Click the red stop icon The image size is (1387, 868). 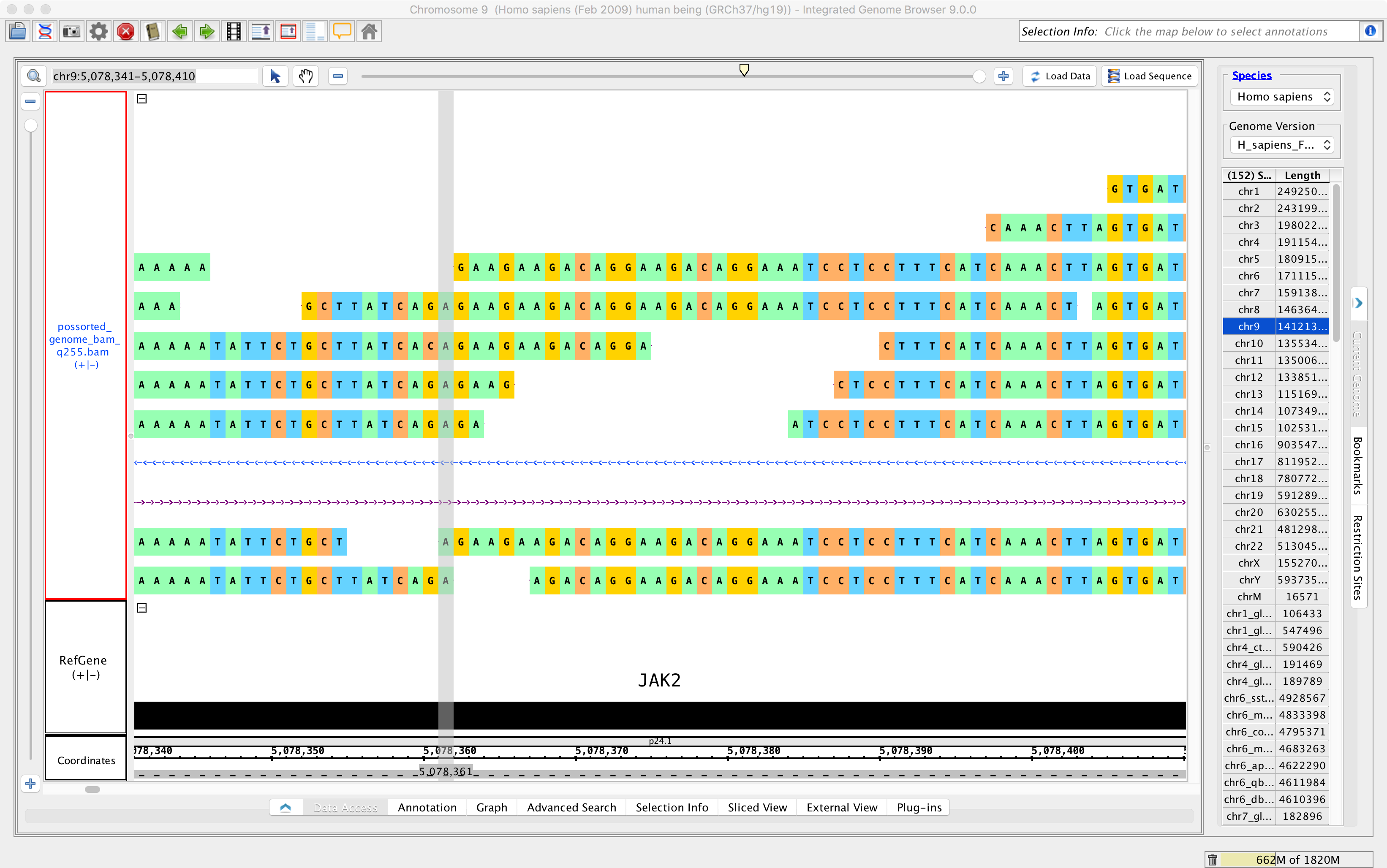126,31
